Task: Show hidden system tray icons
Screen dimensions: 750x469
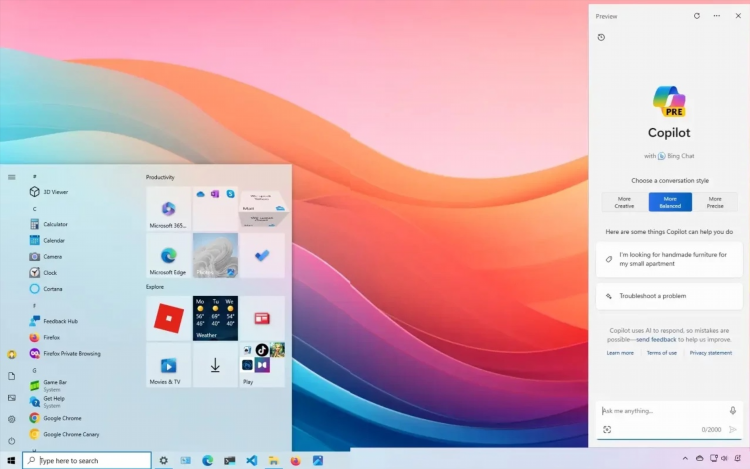Action: [685, 458]
